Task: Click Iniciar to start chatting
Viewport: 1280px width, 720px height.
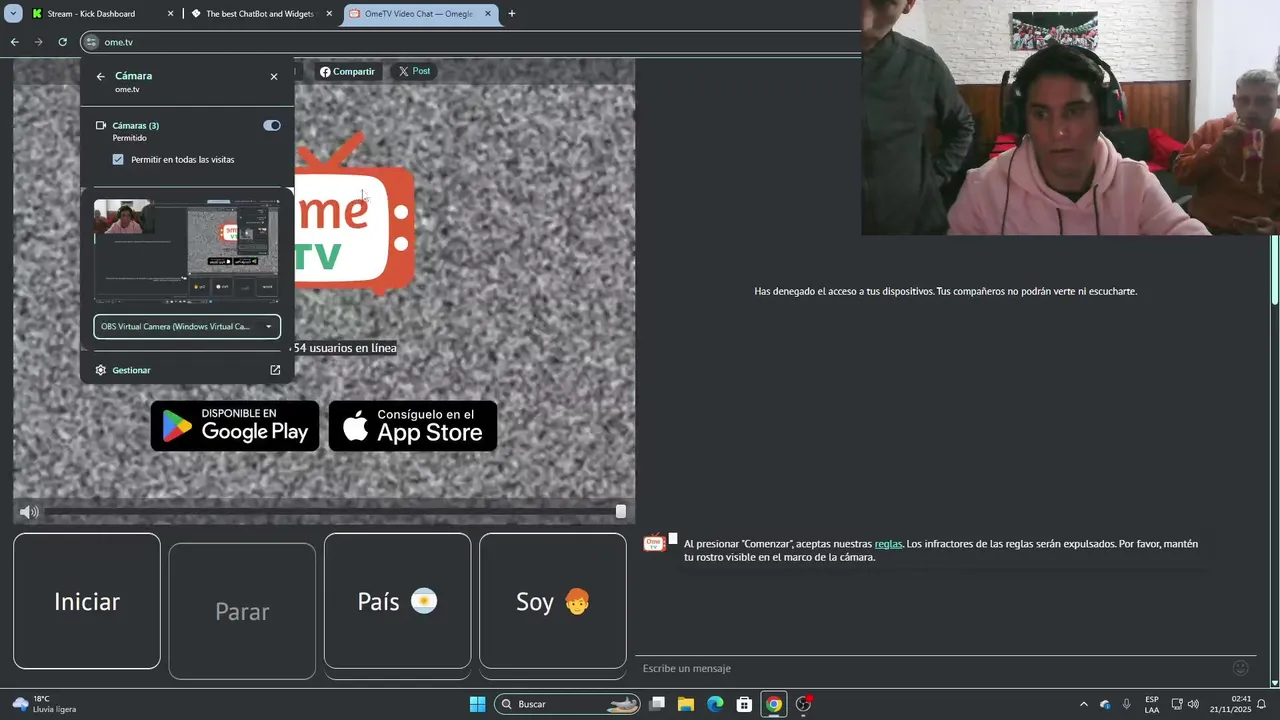Action: tap(87, 601)
